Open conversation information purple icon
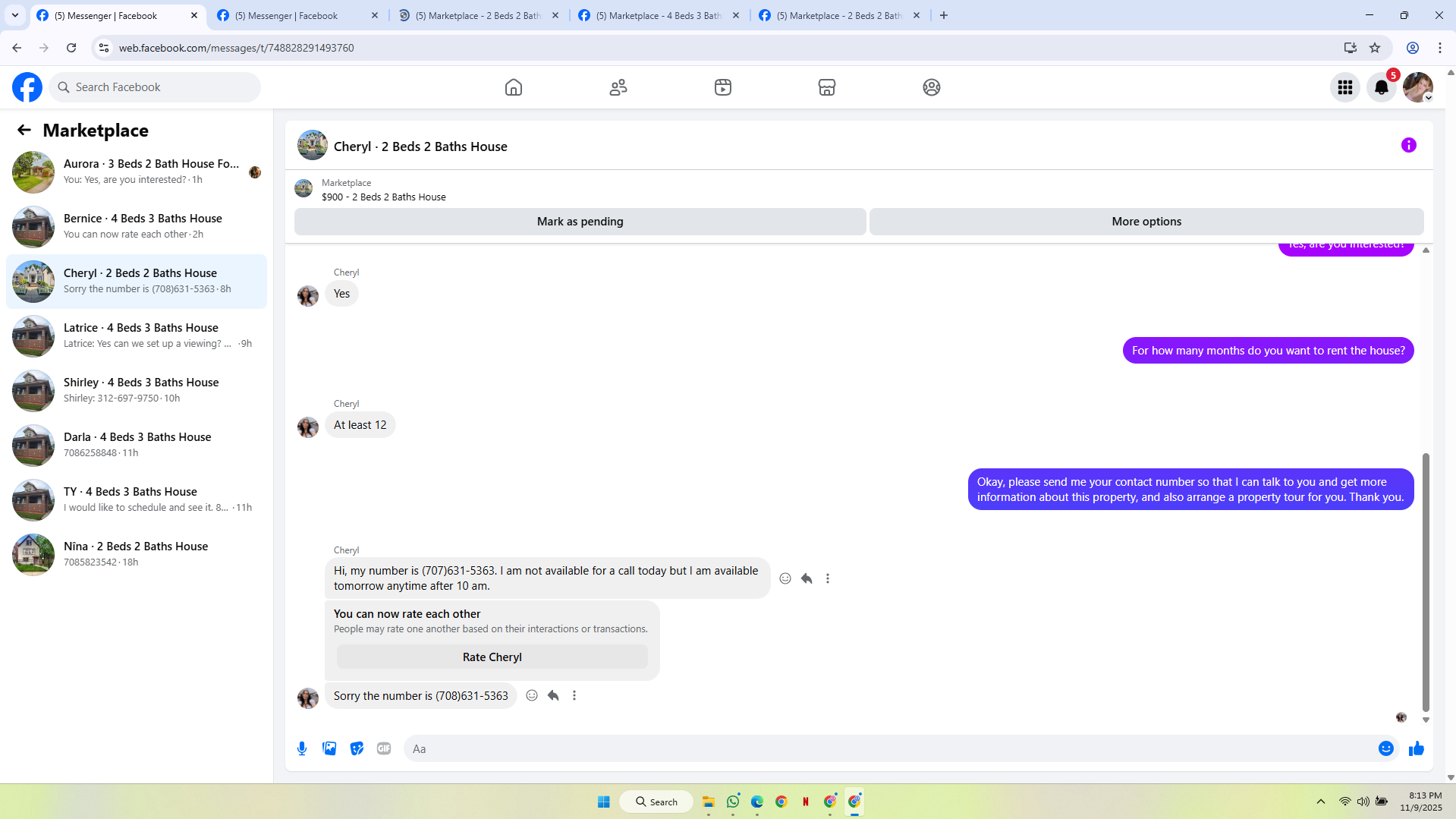Screen dimensions: 1456x819 click(1409, 145)
